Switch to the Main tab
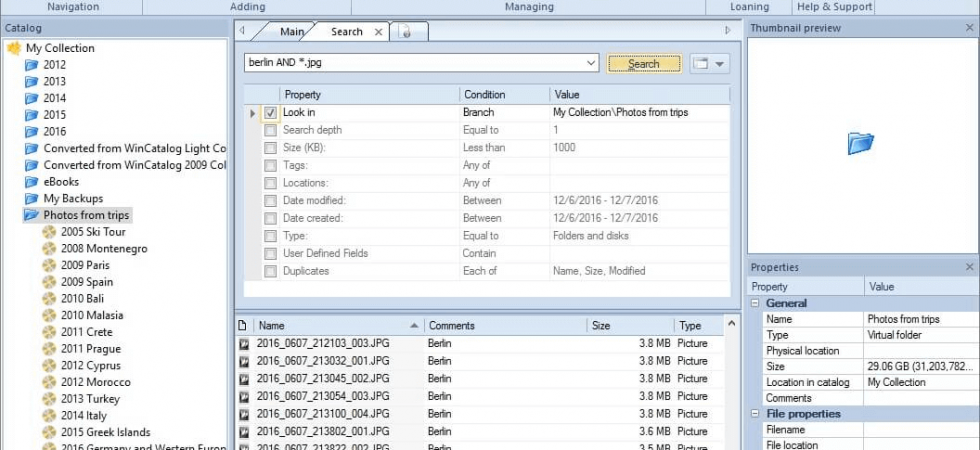980x450 pixels. pos(292,32)
